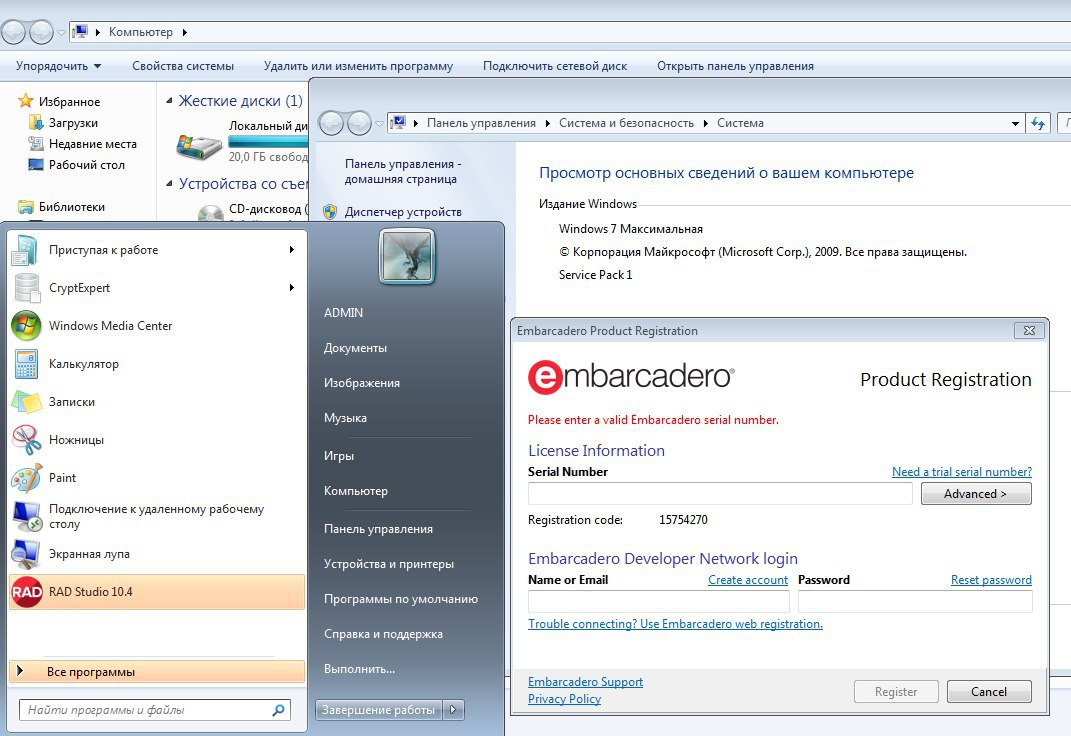Open Панель управления from Start menu
This screenshot has height=736, width=1071.
point(378,529)
